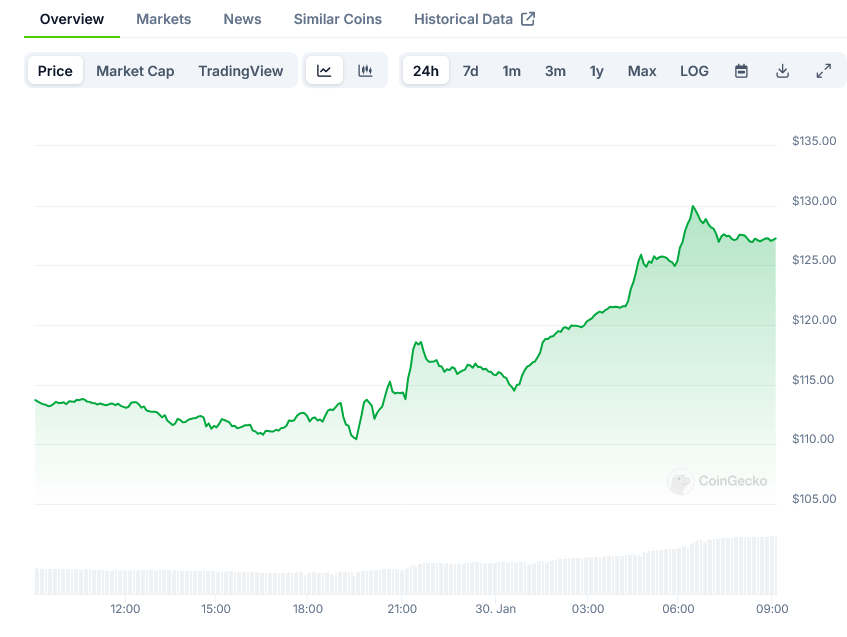Open the calendar date range picker
The height and width of the screenshot is (637, 847).
(x=741, y=71)
